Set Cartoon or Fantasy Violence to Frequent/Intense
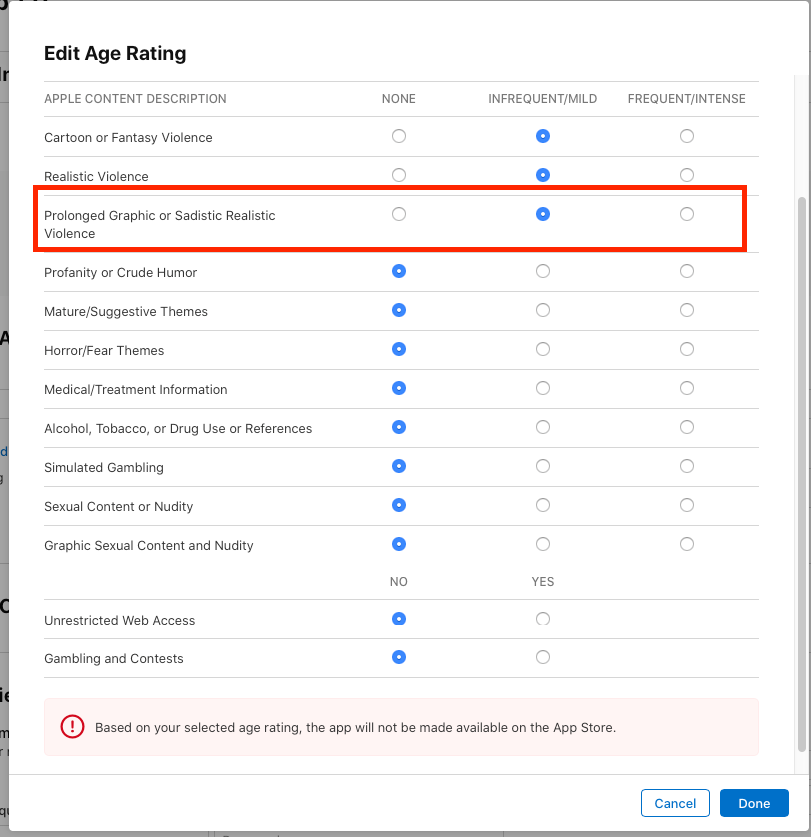The image size is (811, 837). 687,136
